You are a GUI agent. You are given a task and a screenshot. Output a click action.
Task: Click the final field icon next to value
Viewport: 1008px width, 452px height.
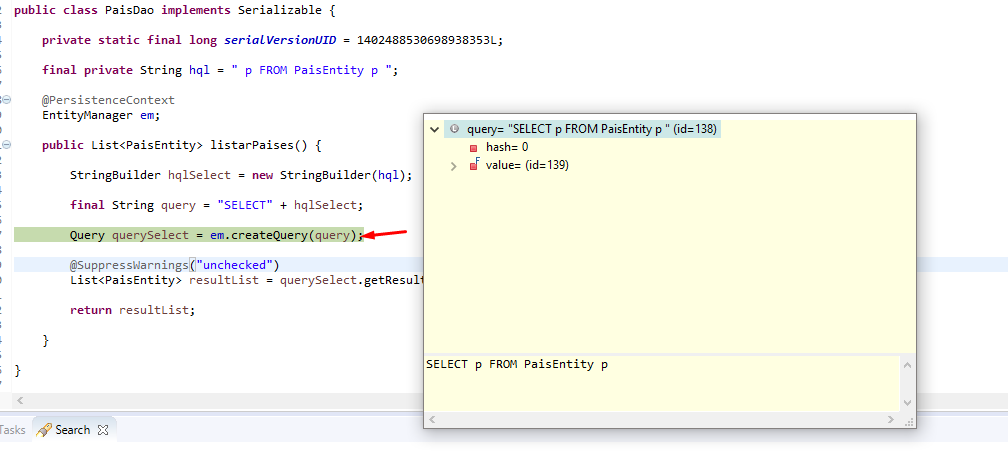coord(474,165)
